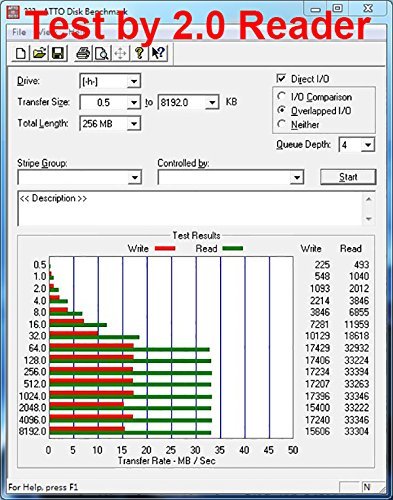Toggle the Direct I/O checkbox
The width and height of the screenshot is (393, 500).
pyautogui.click(x=281, y=79)
